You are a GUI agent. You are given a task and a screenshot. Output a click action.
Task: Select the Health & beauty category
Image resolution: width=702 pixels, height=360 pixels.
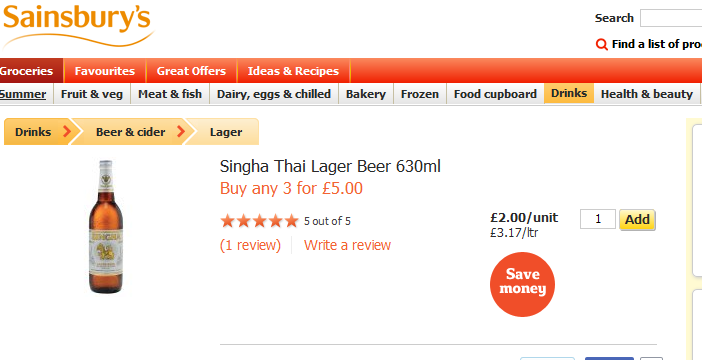(646, 94)
